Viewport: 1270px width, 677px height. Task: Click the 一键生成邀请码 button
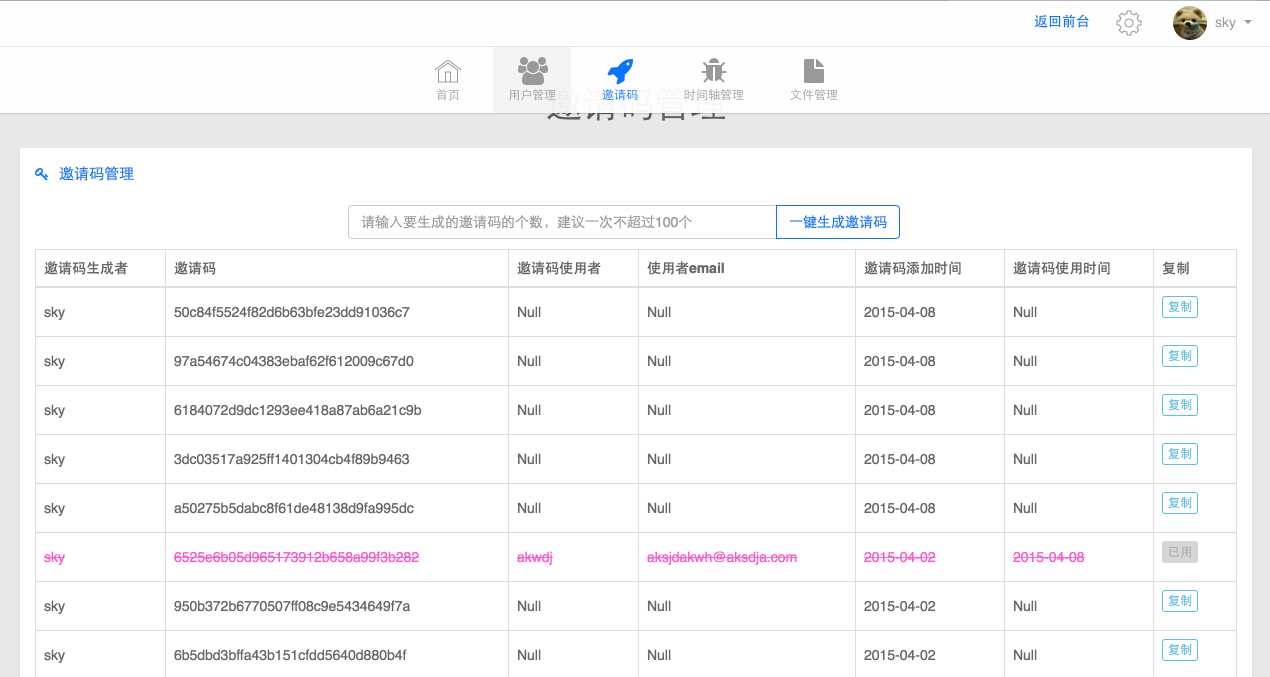coord(838,222)
